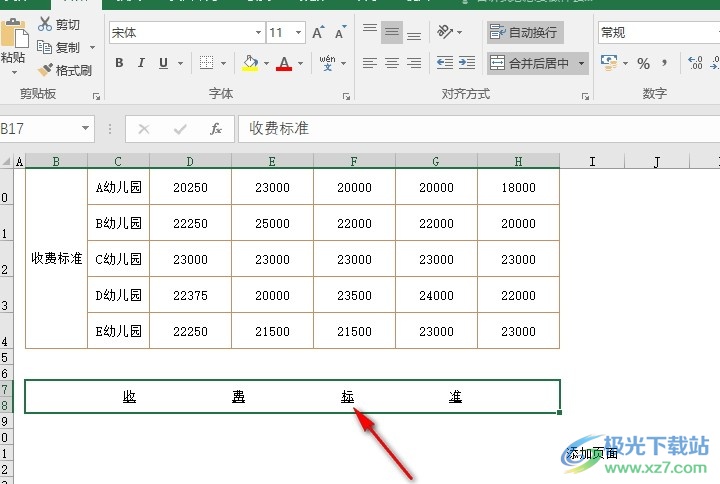The width and height of the screenshot is (720, 484).
Task: Click accounting number format icon
Action: 609,63
